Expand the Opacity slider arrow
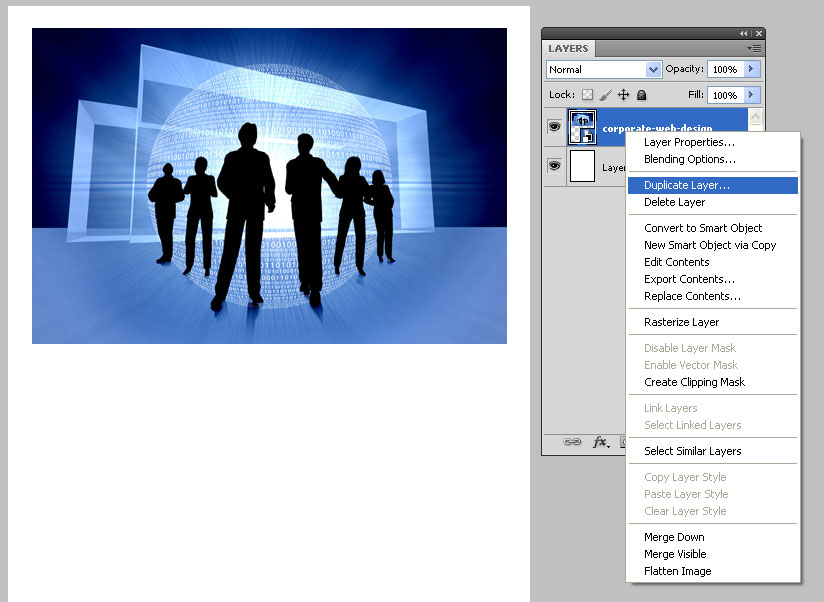Viewport: 824px width, 602px height. [752, 69]
